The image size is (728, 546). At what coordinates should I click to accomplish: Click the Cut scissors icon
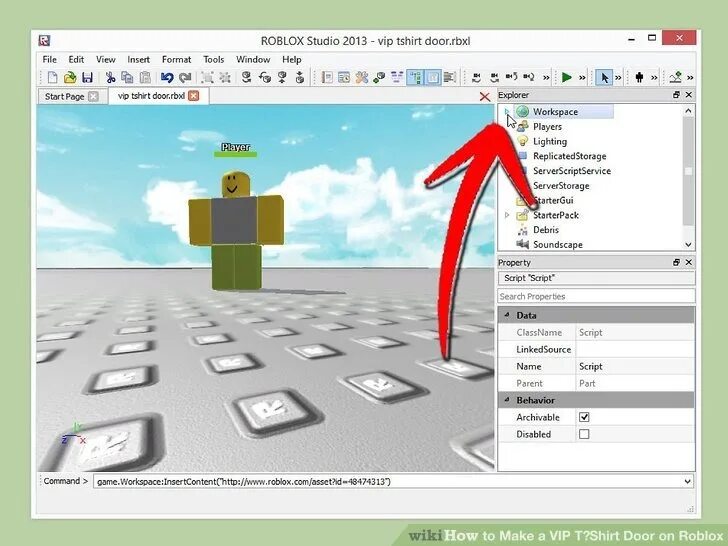pyautogui.click(x=110, y=78)
